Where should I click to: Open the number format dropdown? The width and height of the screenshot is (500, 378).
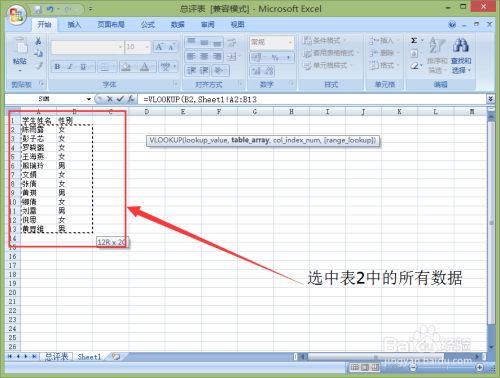290,42
